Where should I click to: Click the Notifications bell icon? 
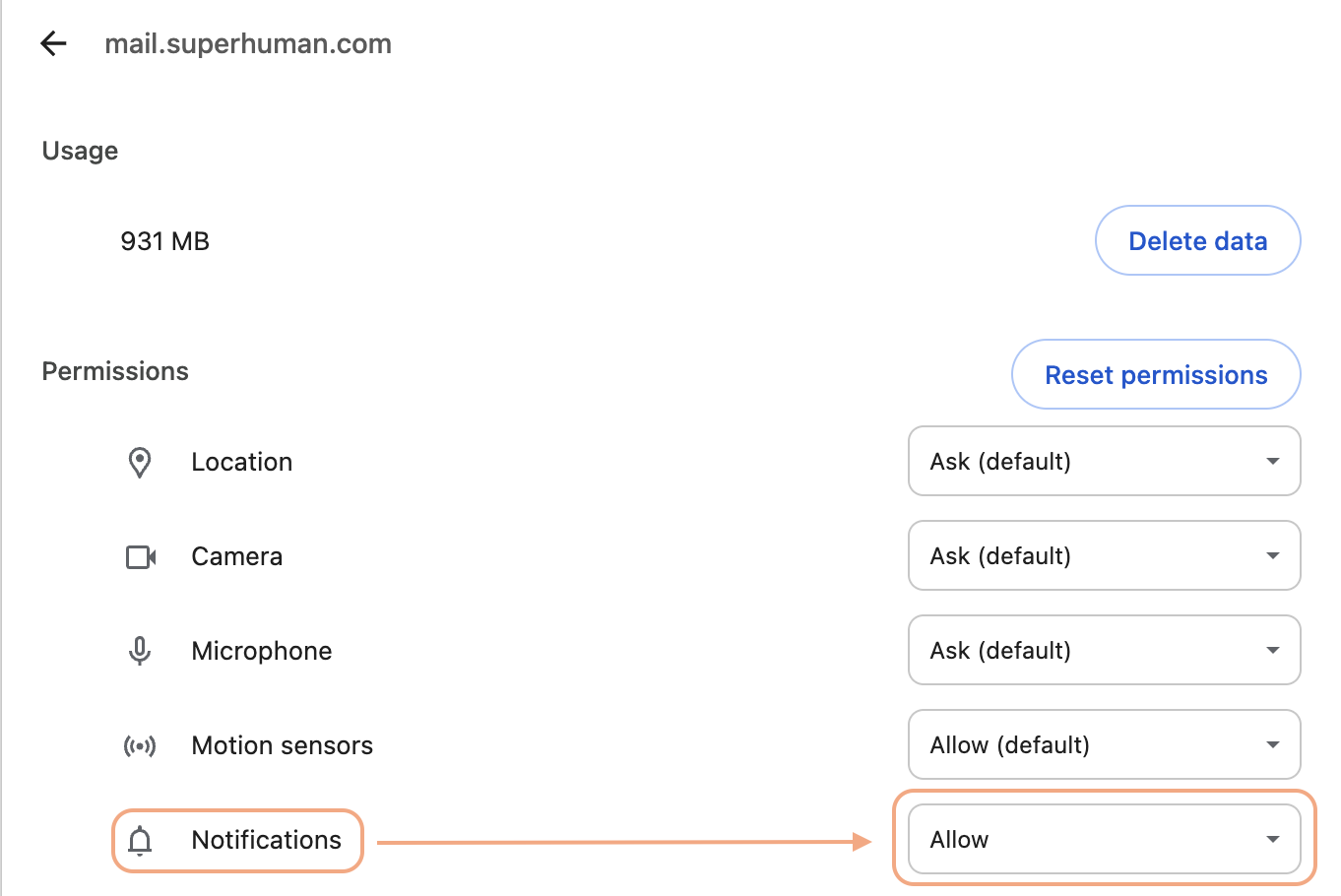(x=140, y=841)
